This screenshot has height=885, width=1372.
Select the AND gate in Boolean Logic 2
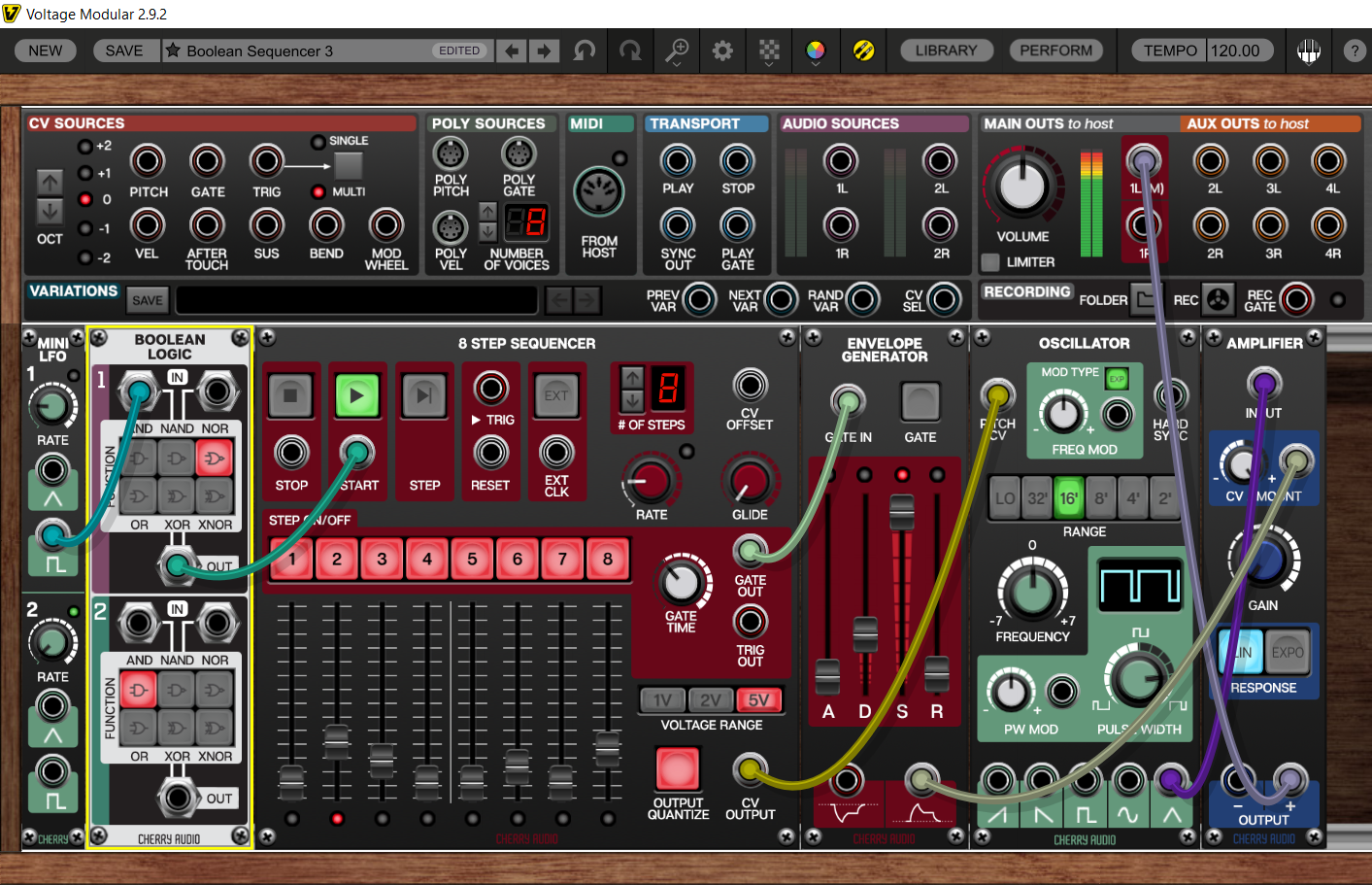point(138,690)
